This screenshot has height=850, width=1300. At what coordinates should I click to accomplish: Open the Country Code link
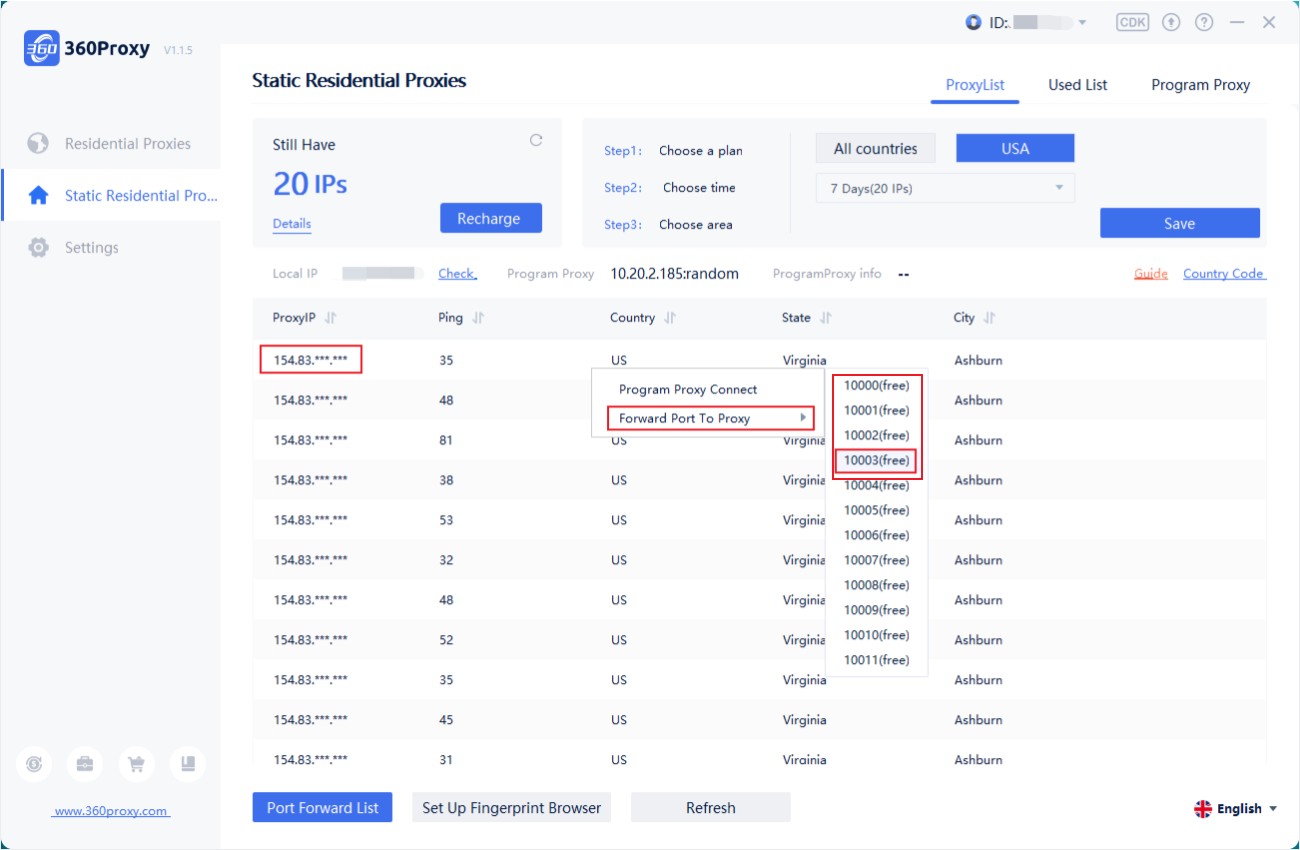[x=1224, y=274]
